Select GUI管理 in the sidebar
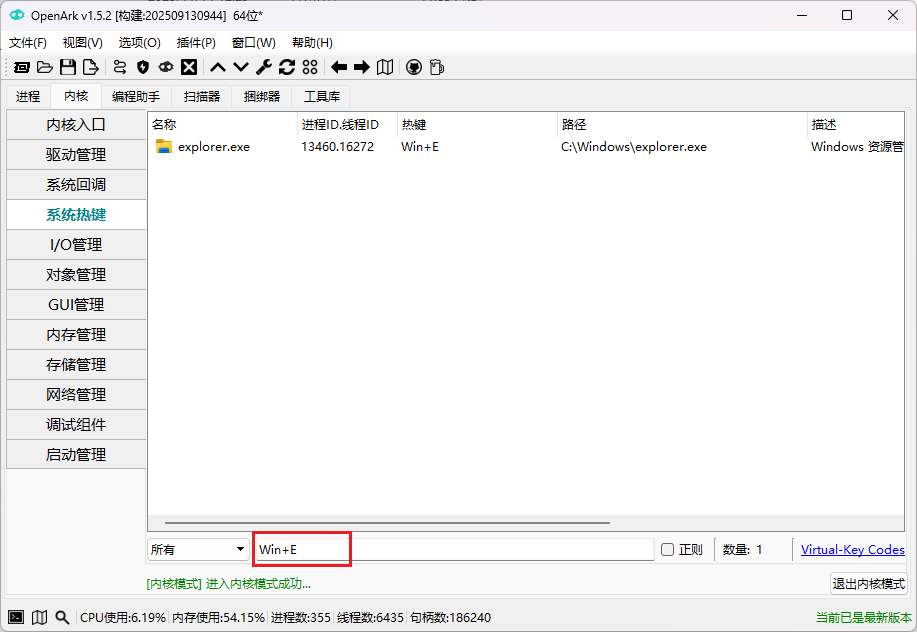 [x=76, y=305]
